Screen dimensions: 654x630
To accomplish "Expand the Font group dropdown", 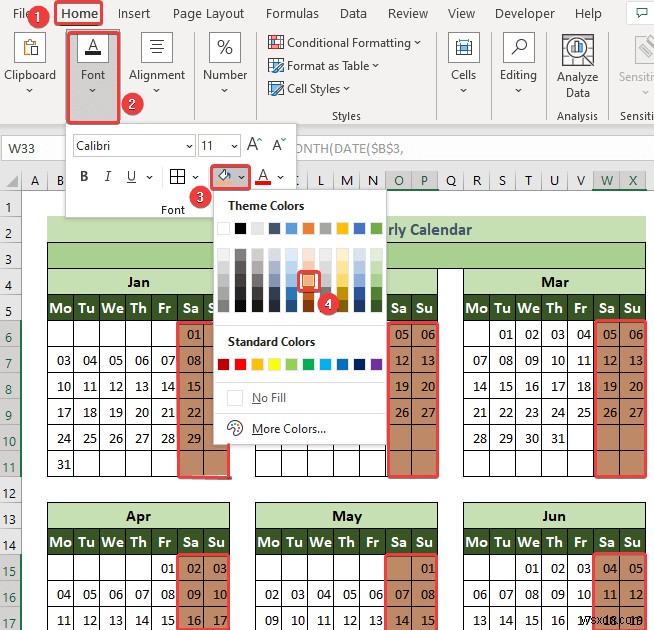I will pyautogui.click(x=93, y=90).
